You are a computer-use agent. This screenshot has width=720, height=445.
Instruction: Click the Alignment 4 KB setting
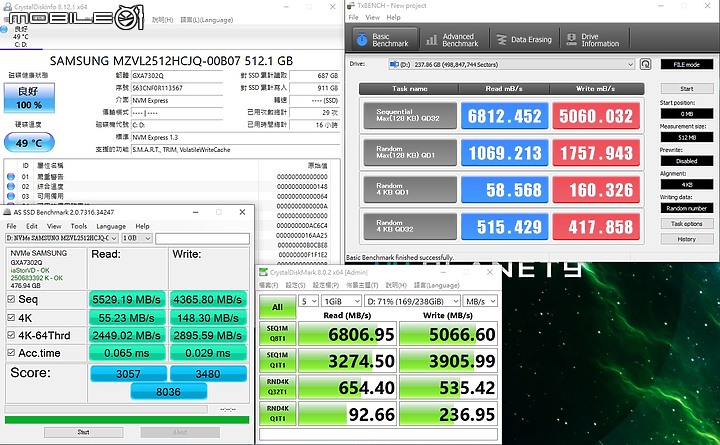pos(686,184)
